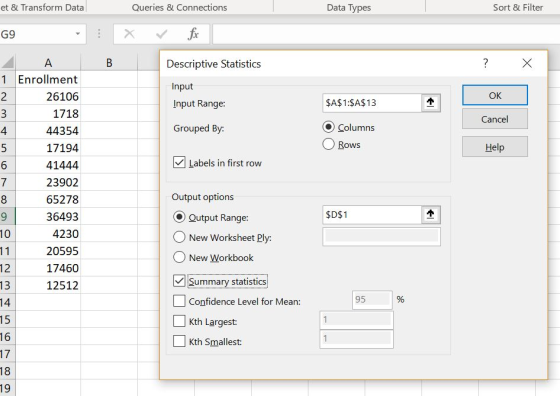Image resolution: width=560 pixels, height=396 pixels.
Task: Click cell containing 17194
Action: pyautogui.click(x=48, y=148)
